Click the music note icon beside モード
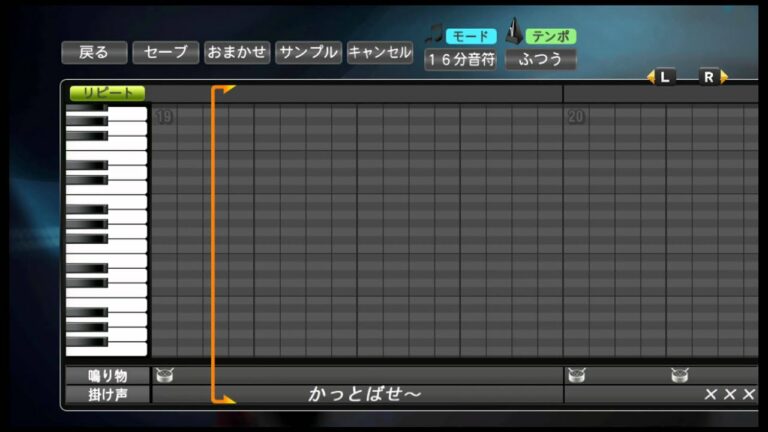The width and height of the screenshot is (768, 432). point(434,34)
